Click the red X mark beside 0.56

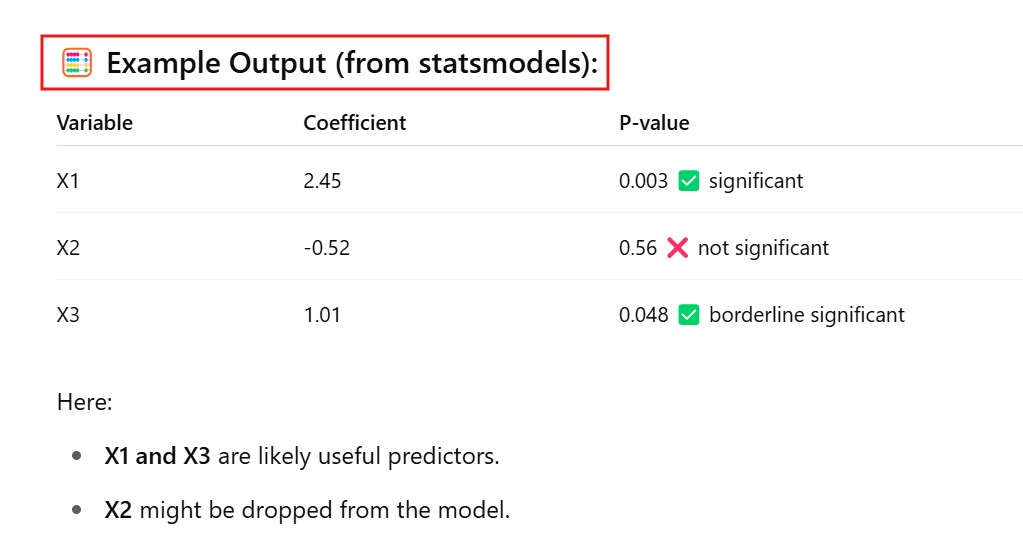[677, 247]
